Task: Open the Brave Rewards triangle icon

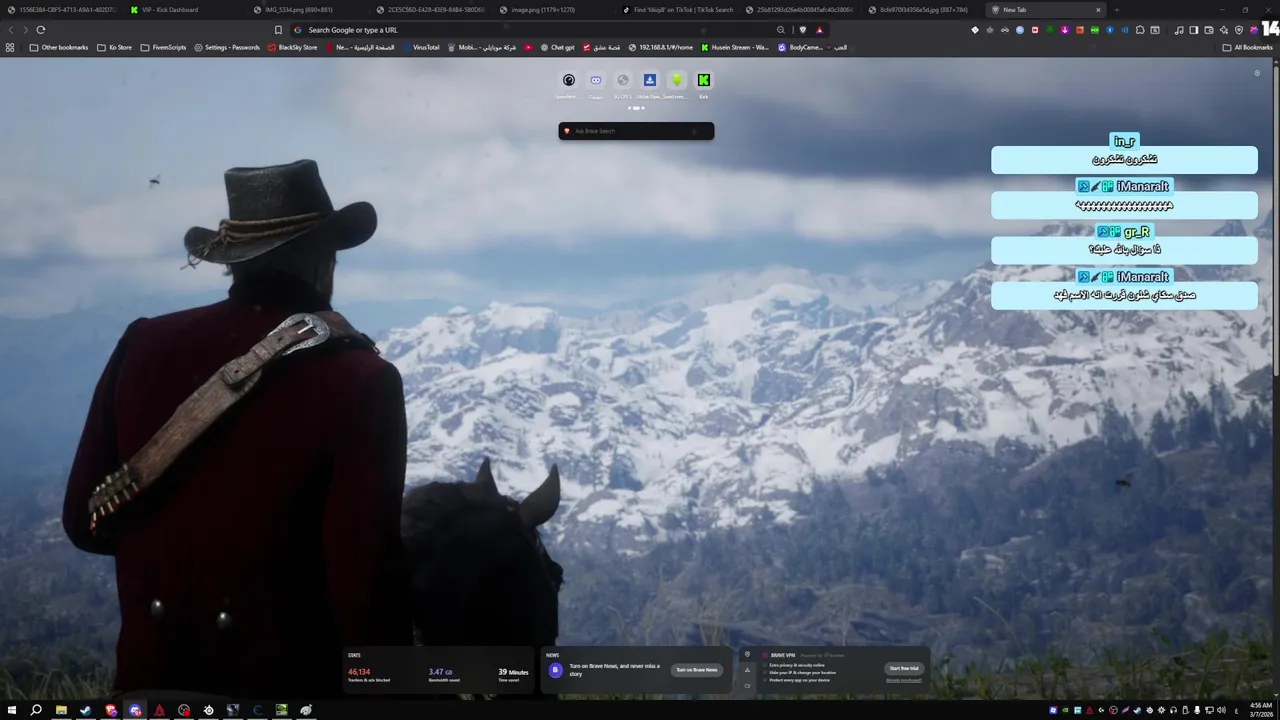Action: click(819, 30)
